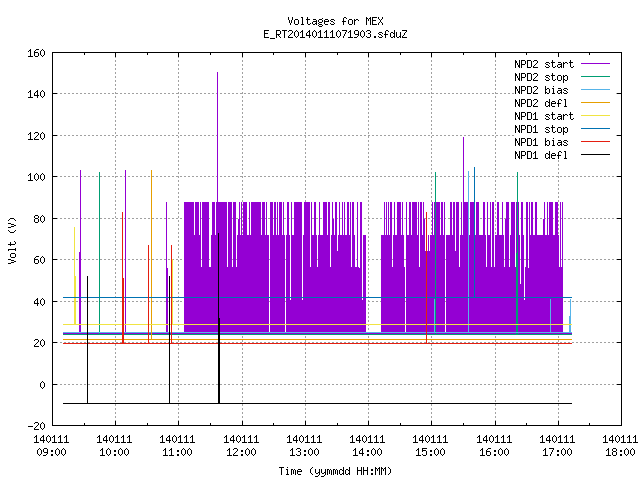Click the 14:00 x-axis time label
This screenshot has height=480, width=640.
coord(368,453)
